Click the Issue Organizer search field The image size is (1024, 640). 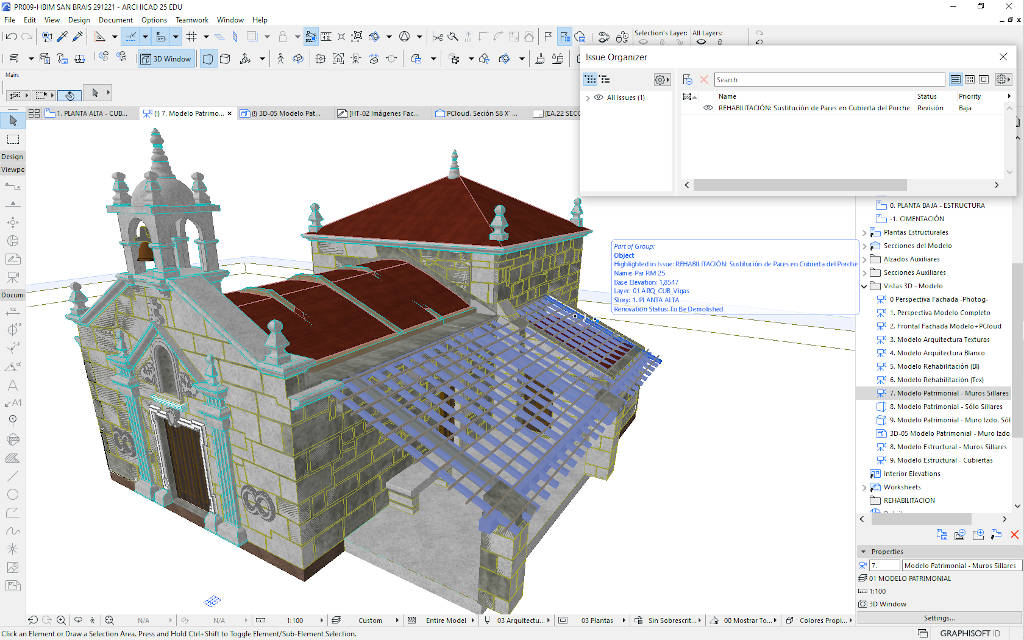point(829,79)
